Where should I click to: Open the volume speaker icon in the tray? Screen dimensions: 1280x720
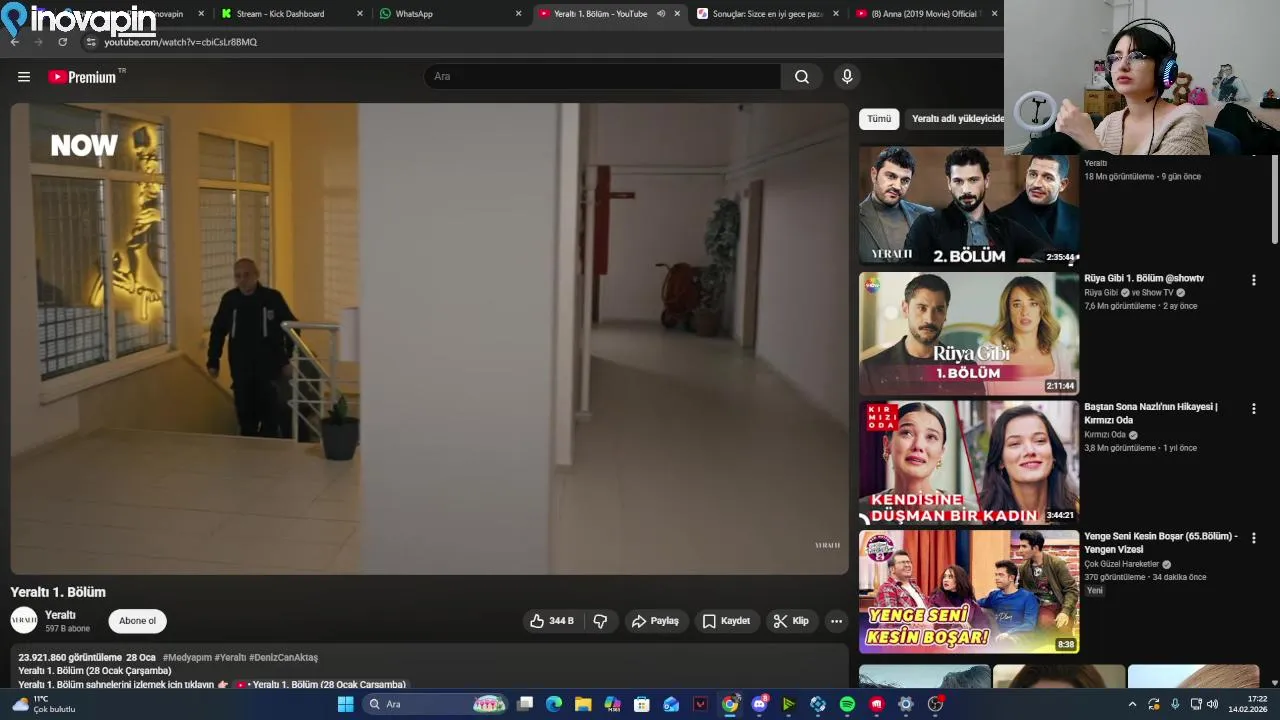click(x=1212, y=704)
